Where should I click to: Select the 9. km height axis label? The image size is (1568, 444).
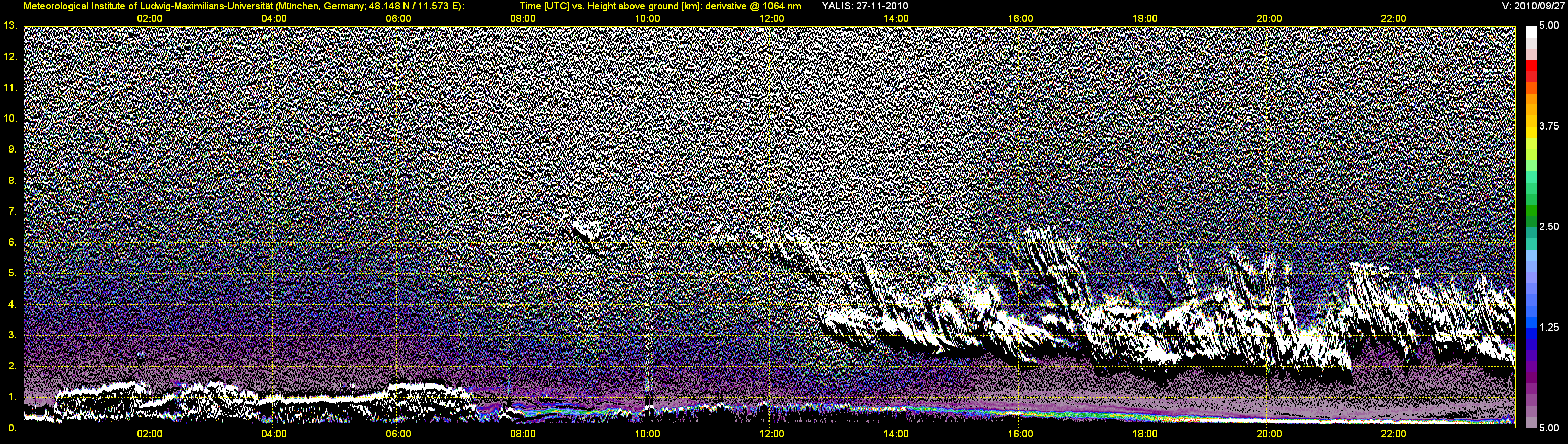[13, 149]
